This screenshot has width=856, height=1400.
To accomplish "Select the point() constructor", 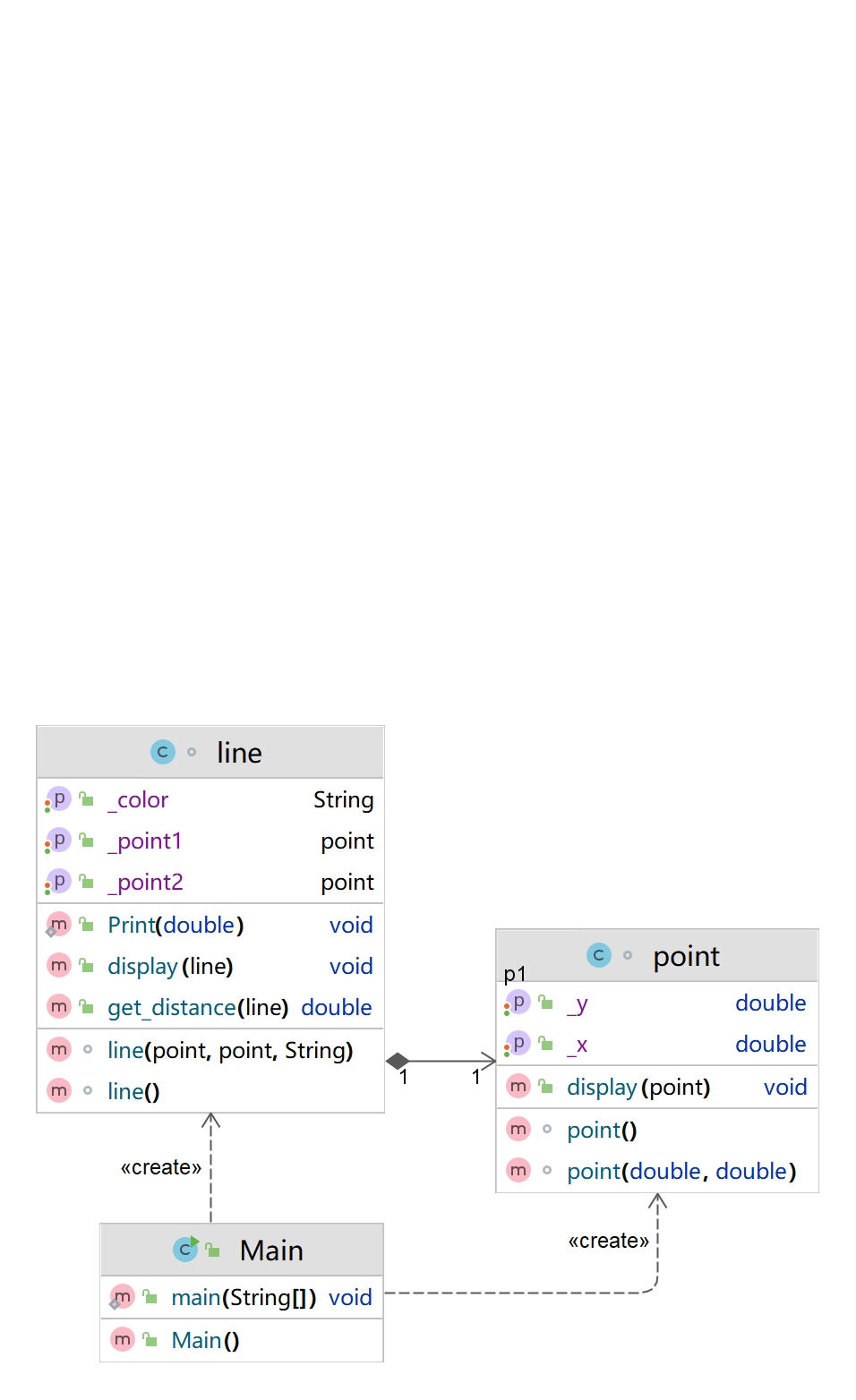I will 602,1131.
